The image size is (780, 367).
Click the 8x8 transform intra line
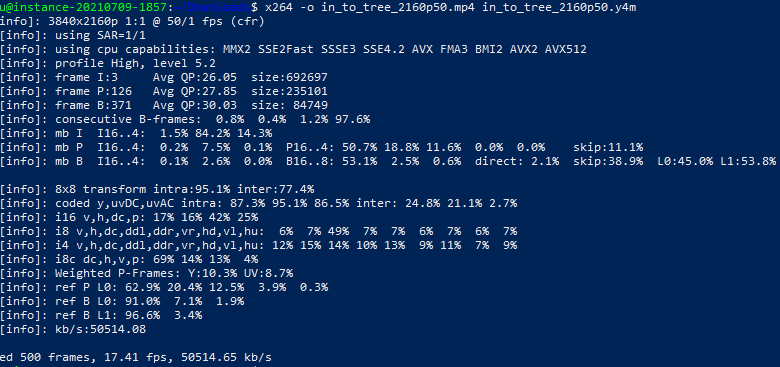pyautogui.click(x=157, y=189)
